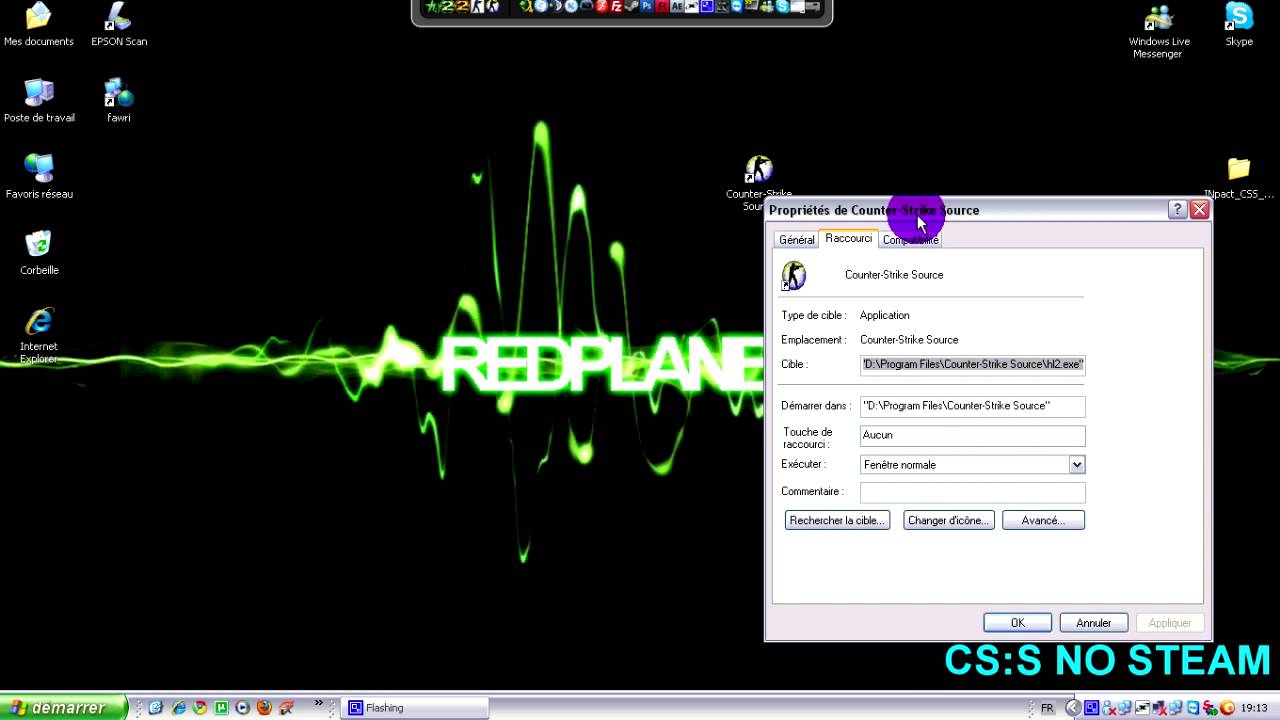Open the Exécuter dropdown list
The width and height of the screenshot is (1280, 720).
[x=1077, y=465]
